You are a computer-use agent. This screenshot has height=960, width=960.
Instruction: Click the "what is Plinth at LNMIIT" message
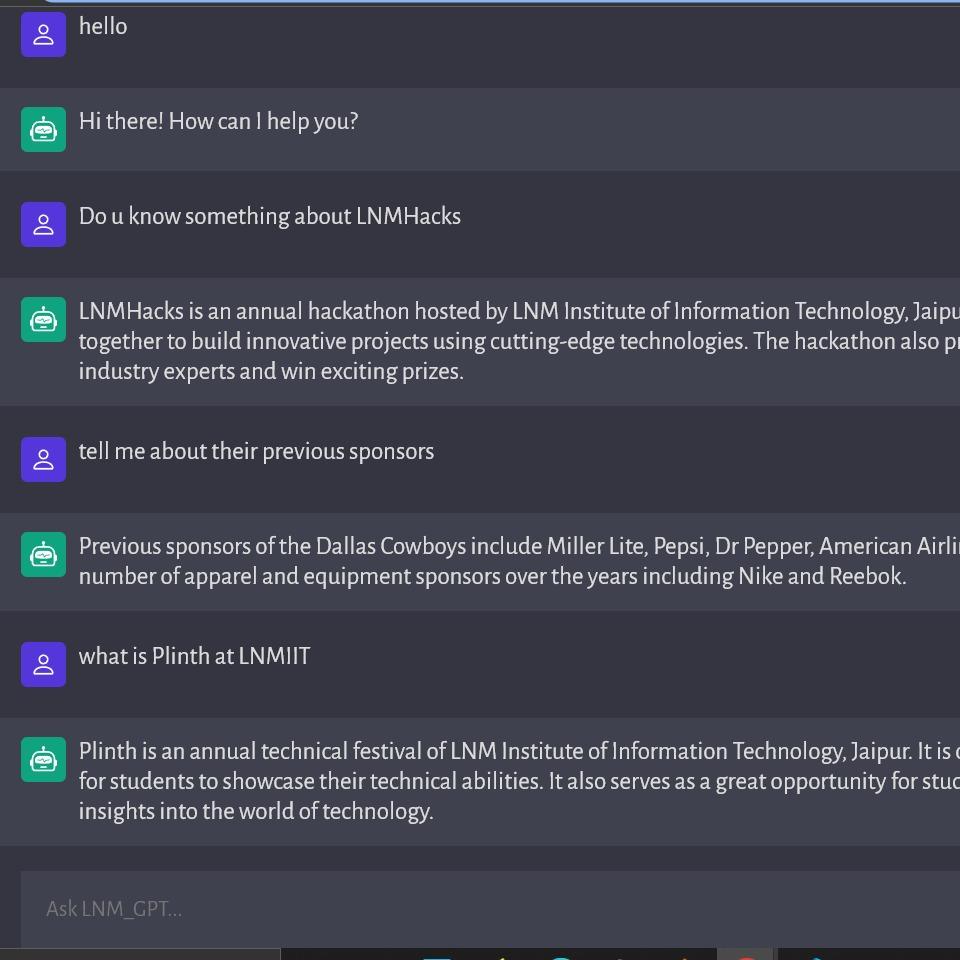point(194,656)
